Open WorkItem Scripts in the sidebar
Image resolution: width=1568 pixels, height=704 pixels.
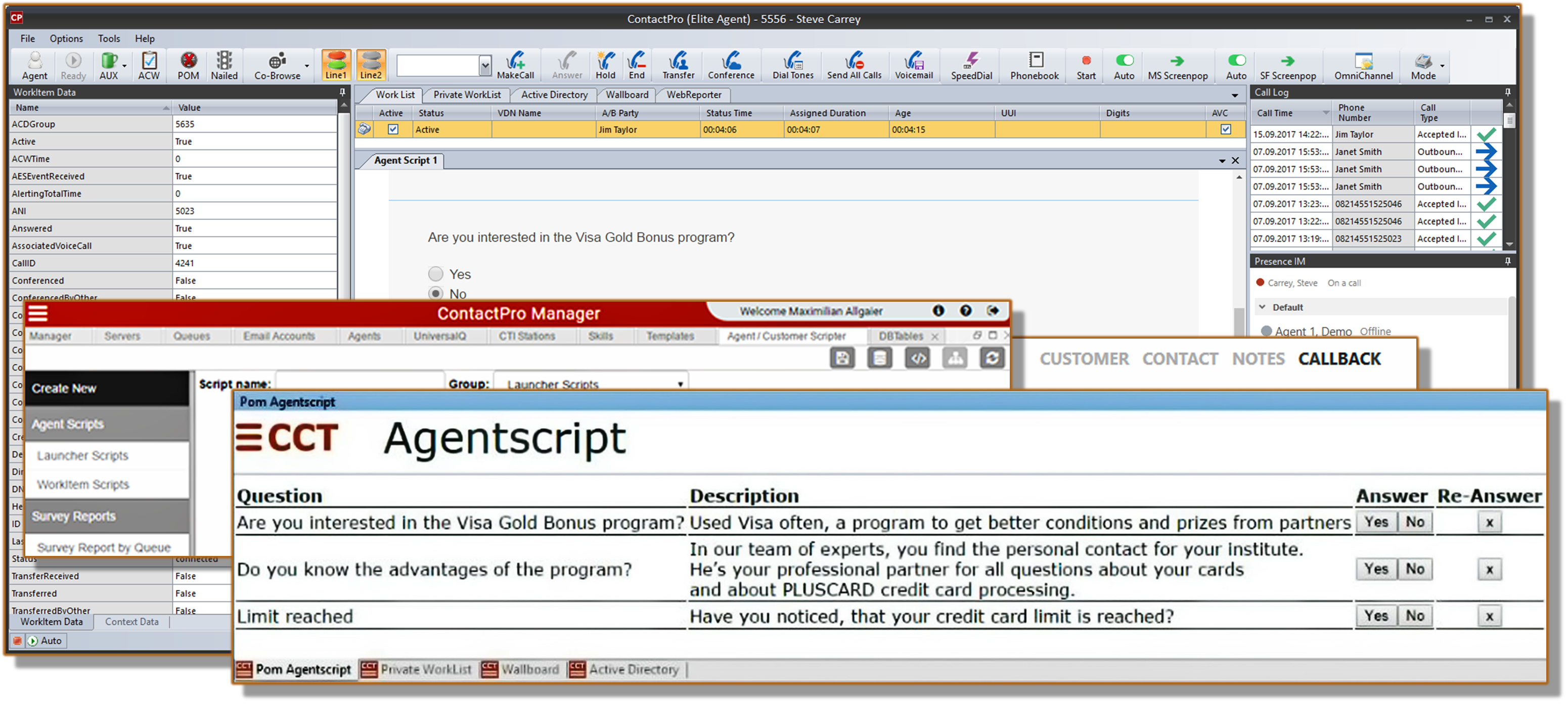[83, 484]
